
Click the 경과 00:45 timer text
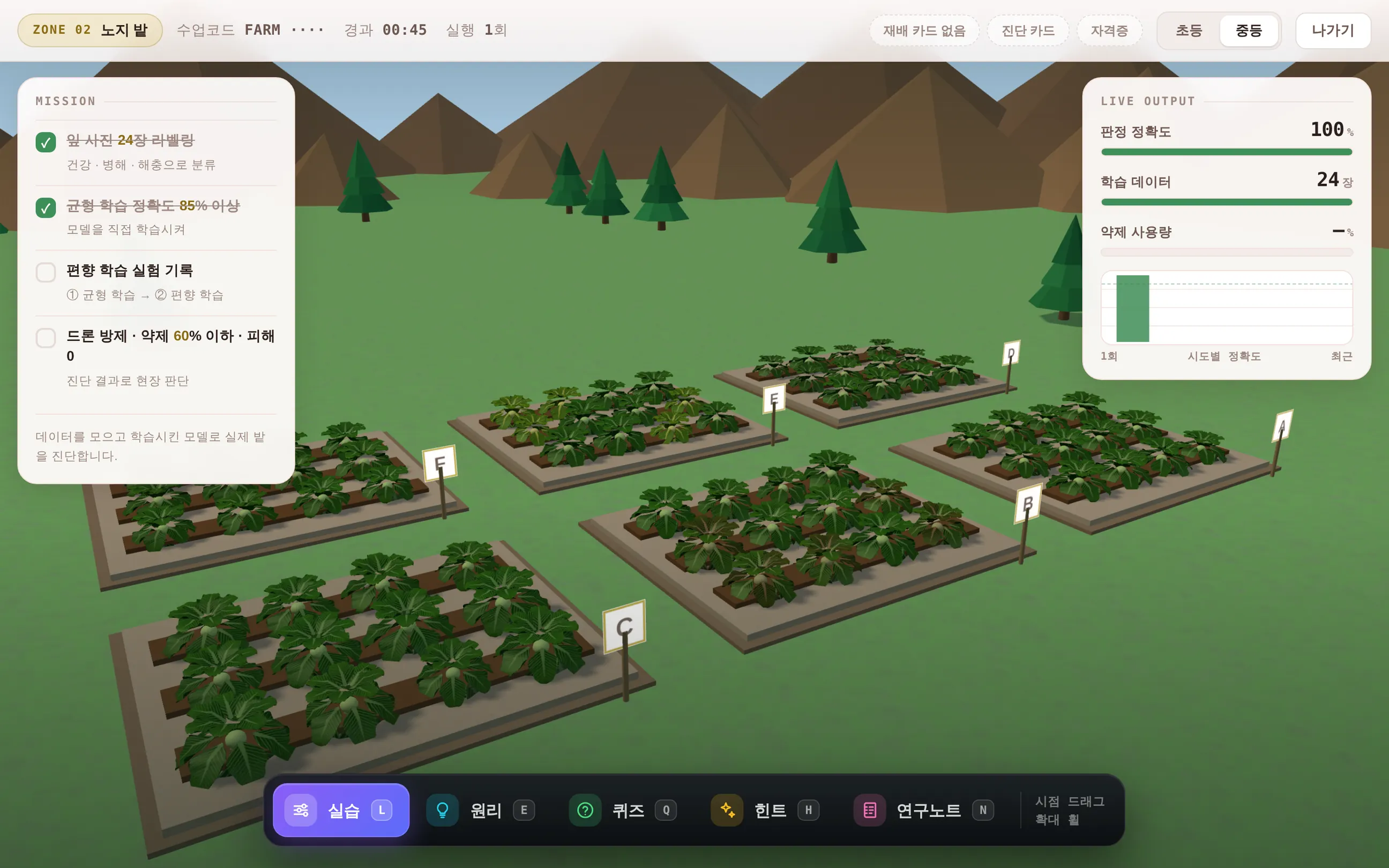(385, 30)
